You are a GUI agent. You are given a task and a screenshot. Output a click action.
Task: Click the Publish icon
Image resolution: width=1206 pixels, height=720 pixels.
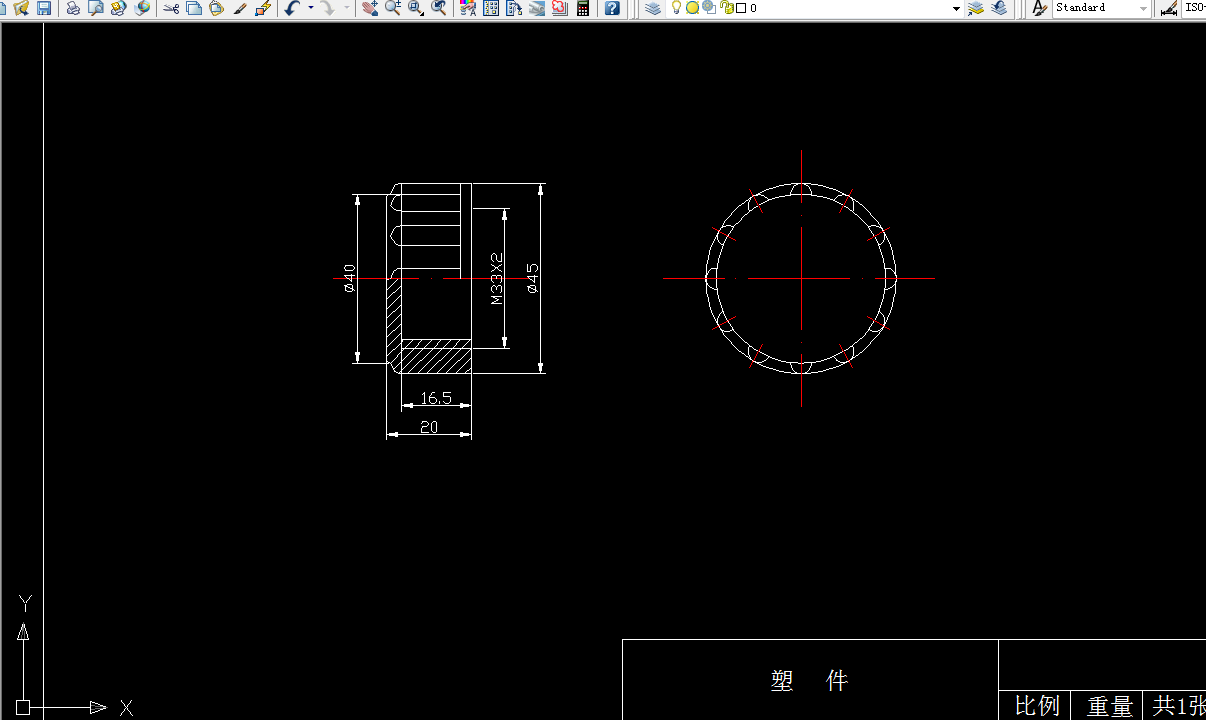click(x=119, y=8)
